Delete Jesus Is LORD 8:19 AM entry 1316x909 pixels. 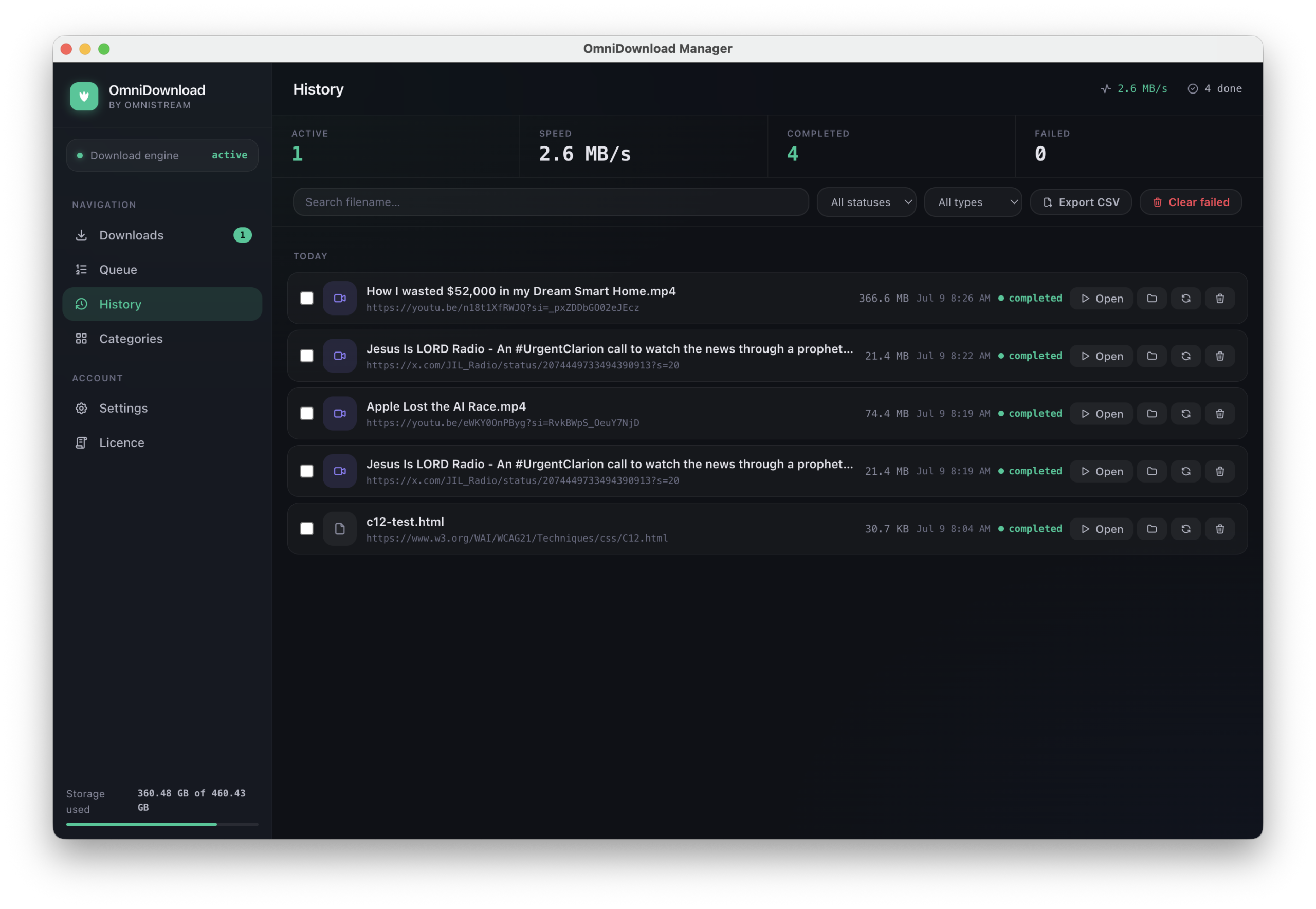pos(1220,471)
